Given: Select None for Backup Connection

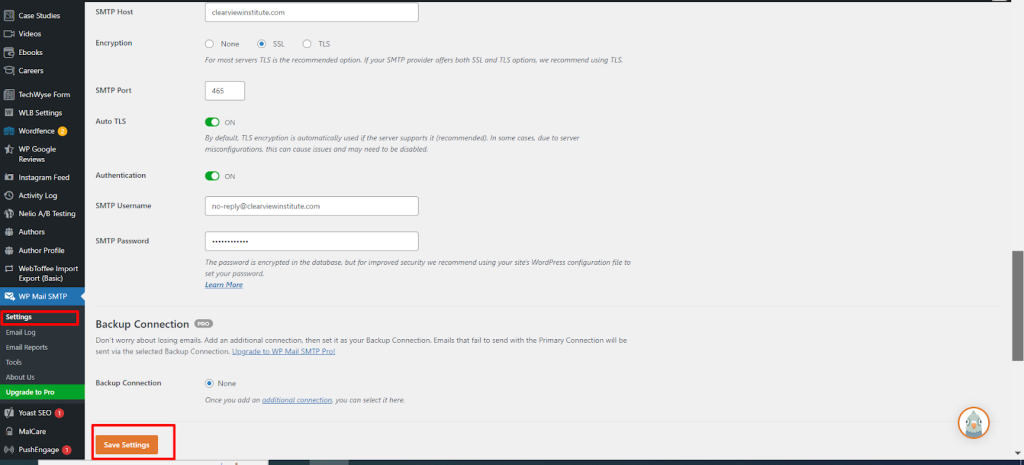Looking at the screenshot, I should (209, 383).
